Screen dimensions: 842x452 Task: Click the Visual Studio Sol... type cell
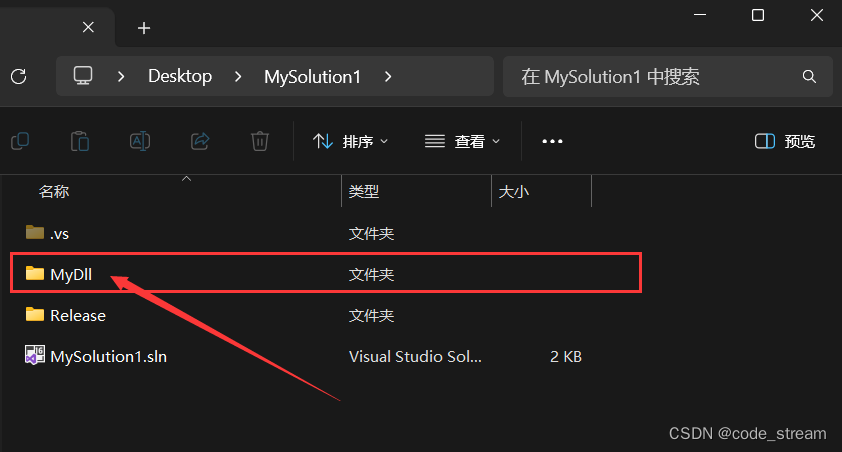[x=415, y=356]
